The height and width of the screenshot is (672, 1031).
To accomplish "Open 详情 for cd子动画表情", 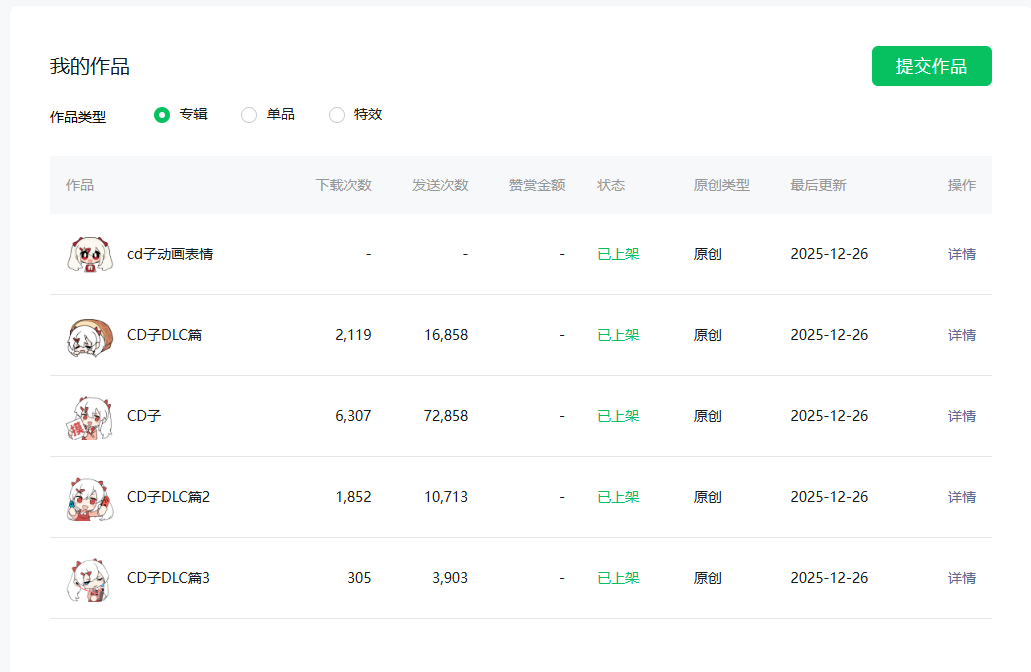I will [x=961, y=254].
